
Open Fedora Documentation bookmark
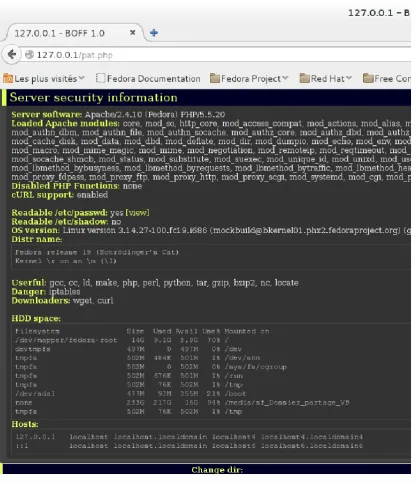pyautogui.click(x=148, y=79)
